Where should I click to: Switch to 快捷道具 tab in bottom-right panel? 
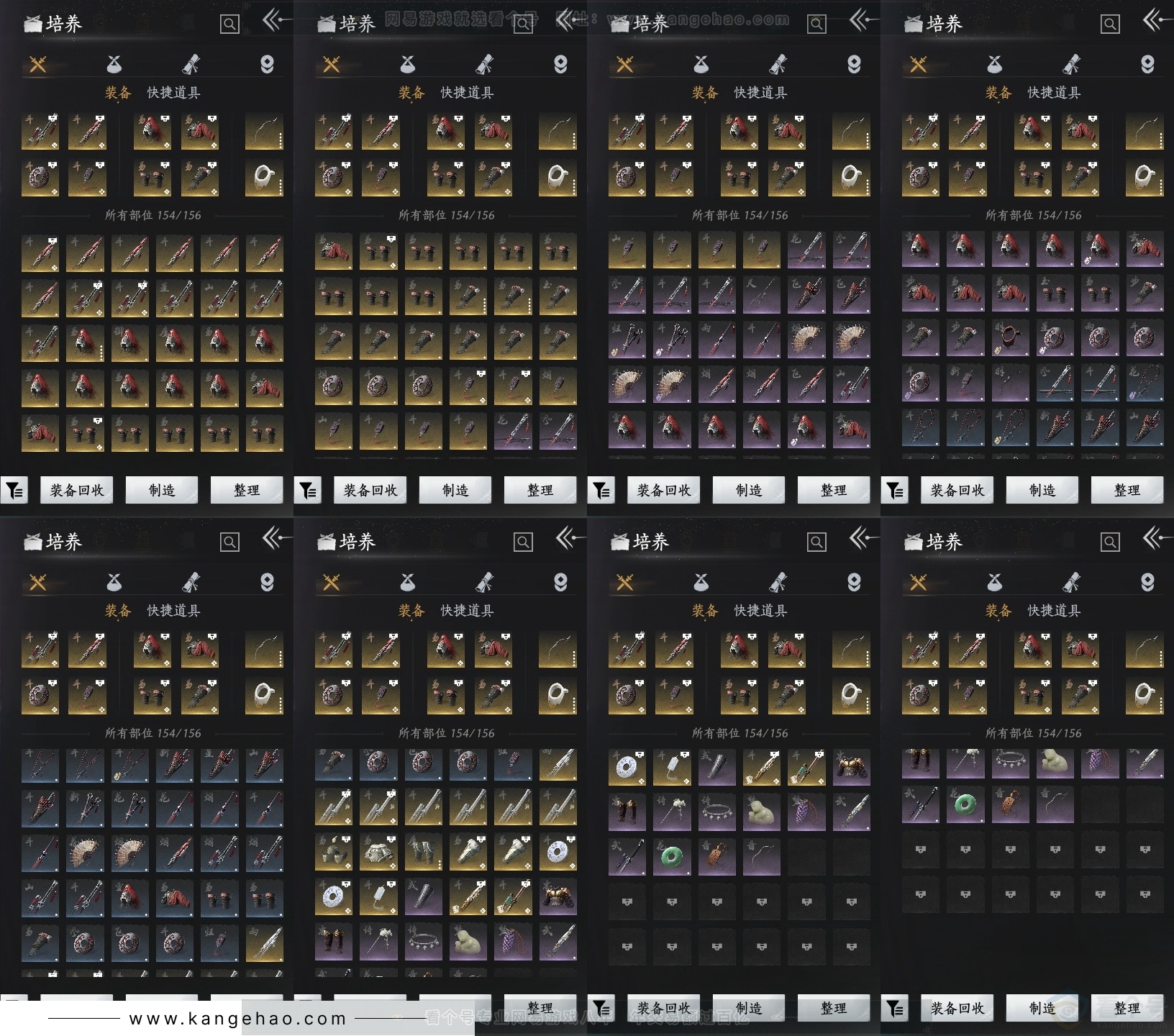click(x=1054, y=611)
